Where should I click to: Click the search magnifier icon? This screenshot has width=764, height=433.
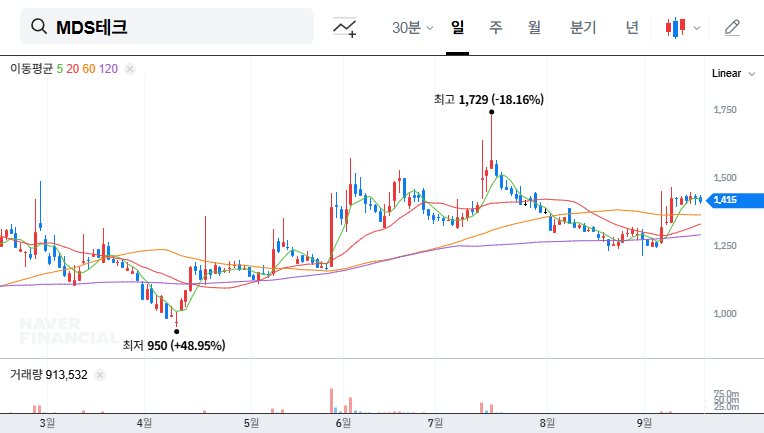[39, 27]
